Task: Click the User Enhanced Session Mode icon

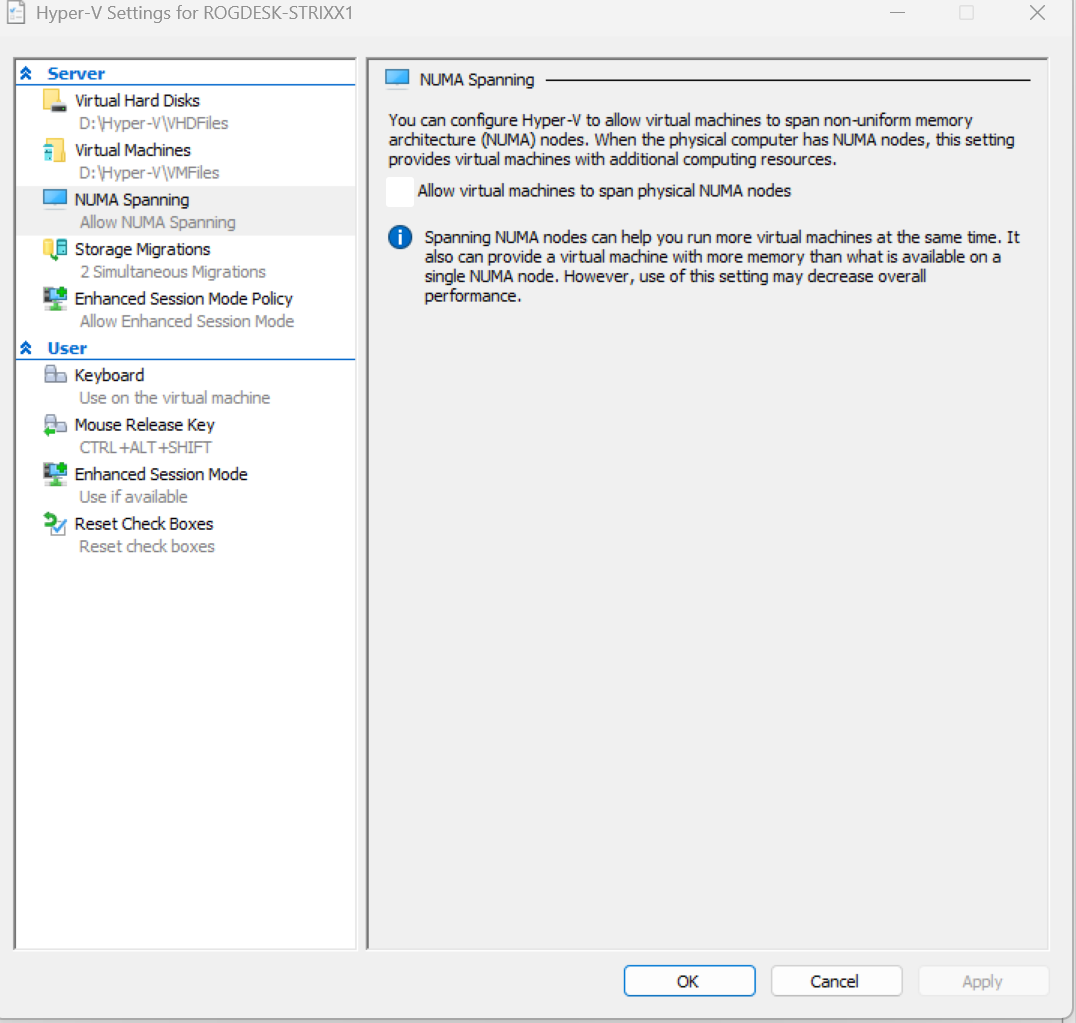Action: coord(54,474)
